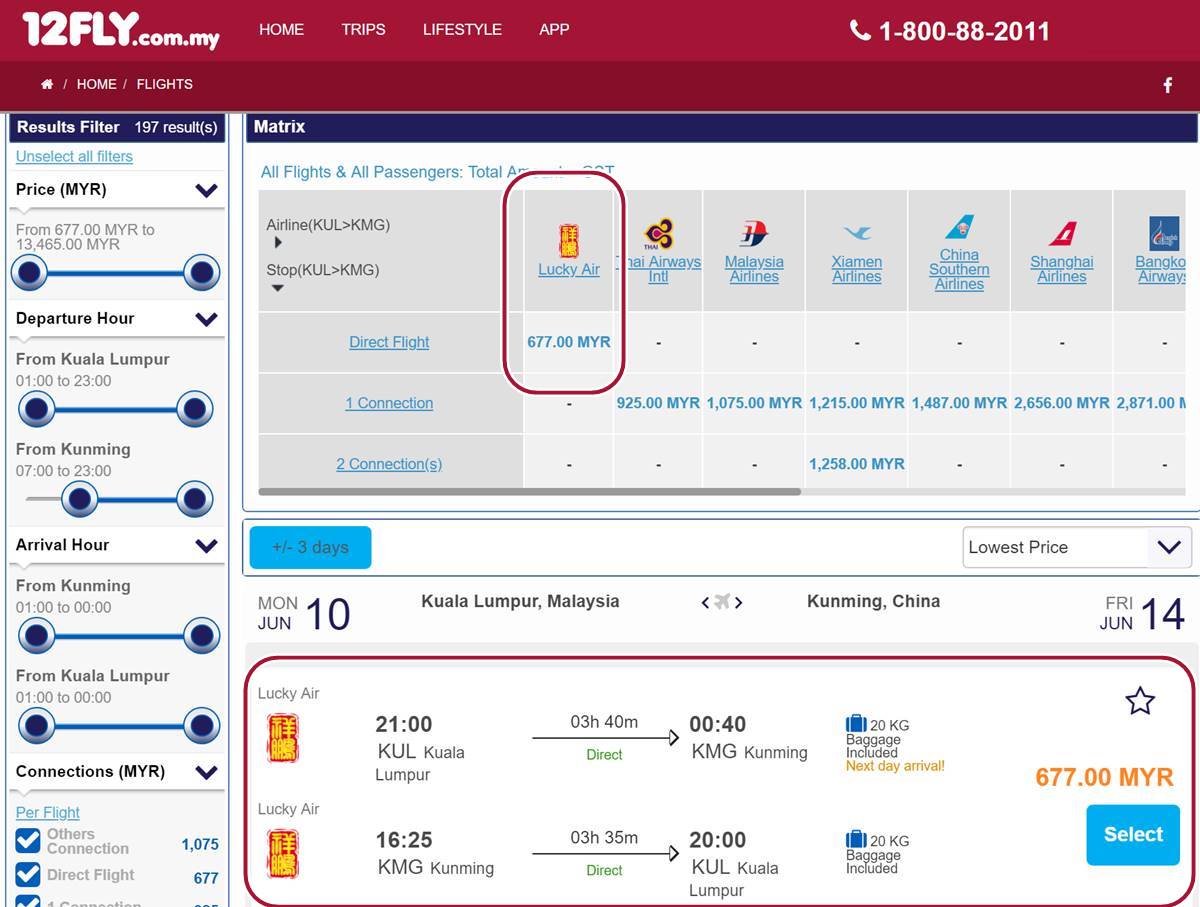Click the Malaysia Airlines logo in Matrix

[754, 234]
